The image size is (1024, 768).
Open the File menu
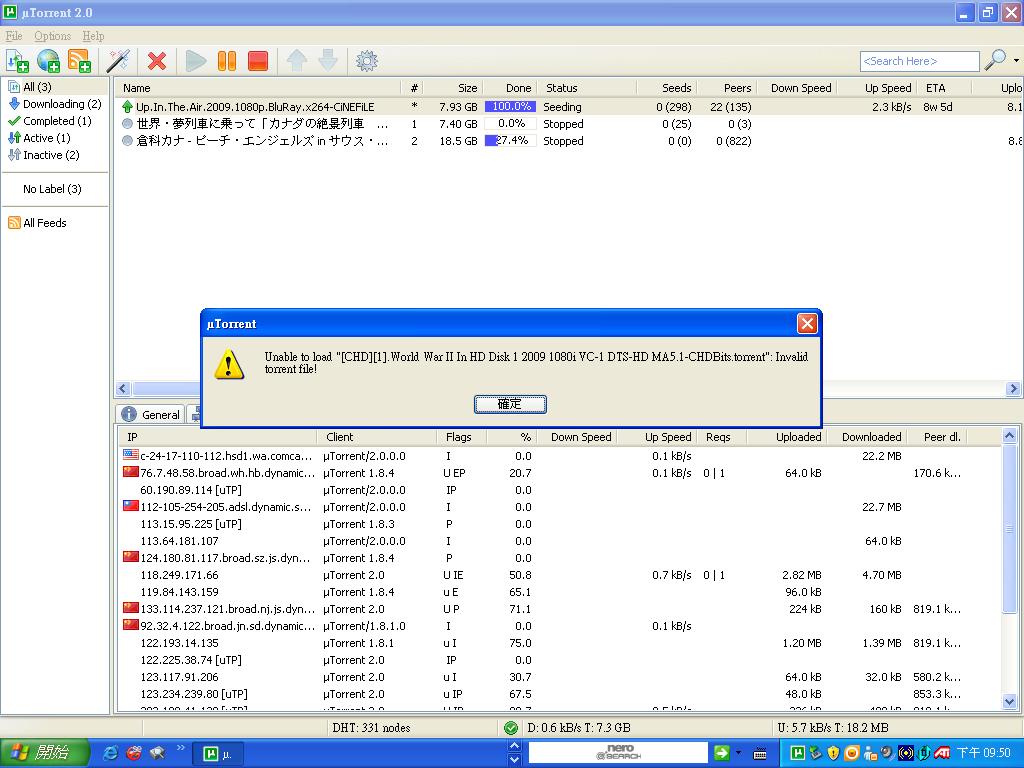14,36
